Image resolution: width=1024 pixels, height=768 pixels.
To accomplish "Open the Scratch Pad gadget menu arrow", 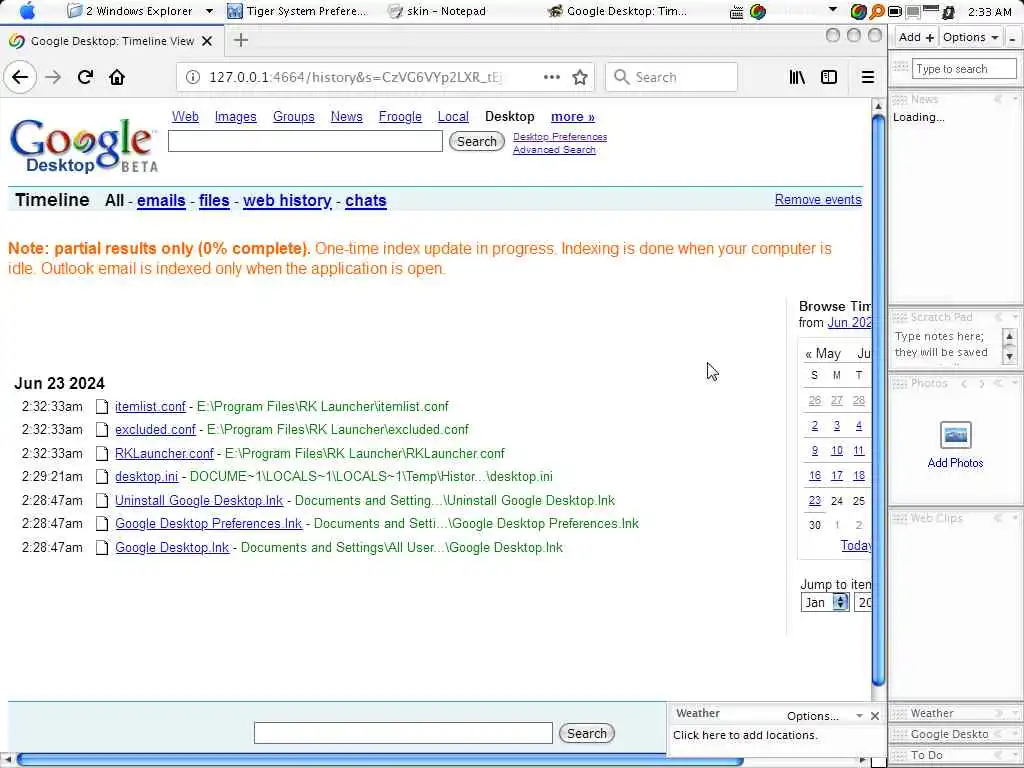I will 1015,317.
